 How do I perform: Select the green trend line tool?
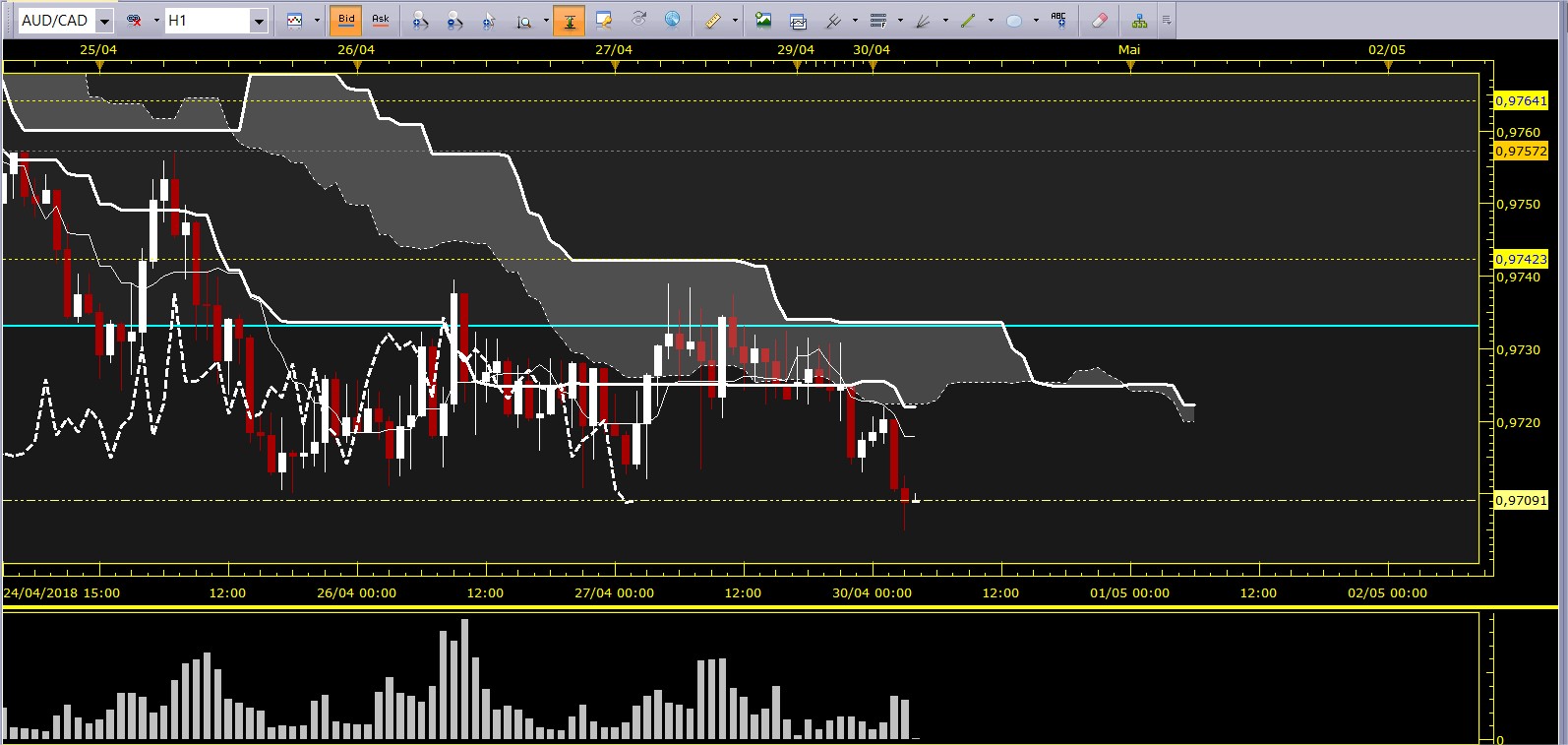coord(969,20)
